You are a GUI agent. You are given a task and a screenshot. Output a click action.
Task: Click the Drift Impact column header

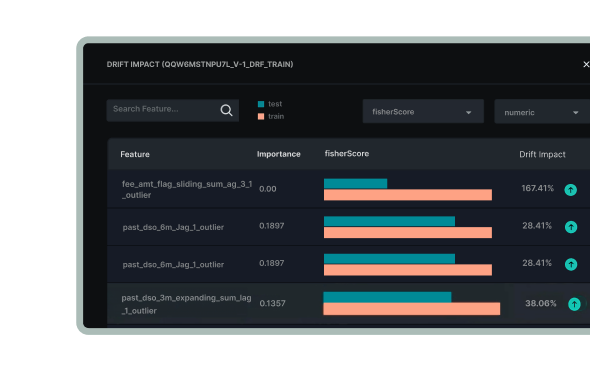[x=542, y=154]
